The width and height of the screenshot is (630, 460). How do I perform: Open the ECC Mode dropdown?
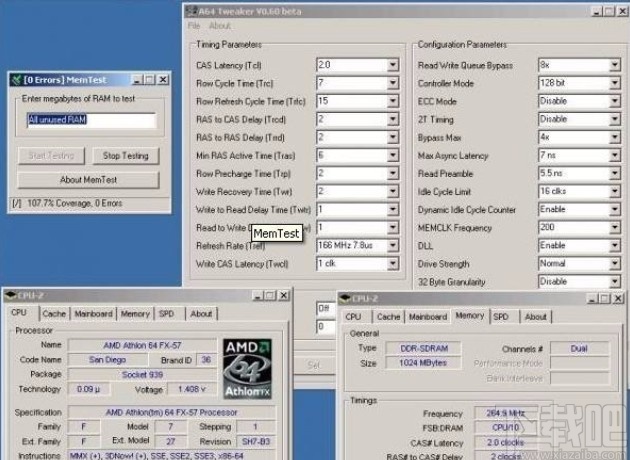[x=615, y=101]
